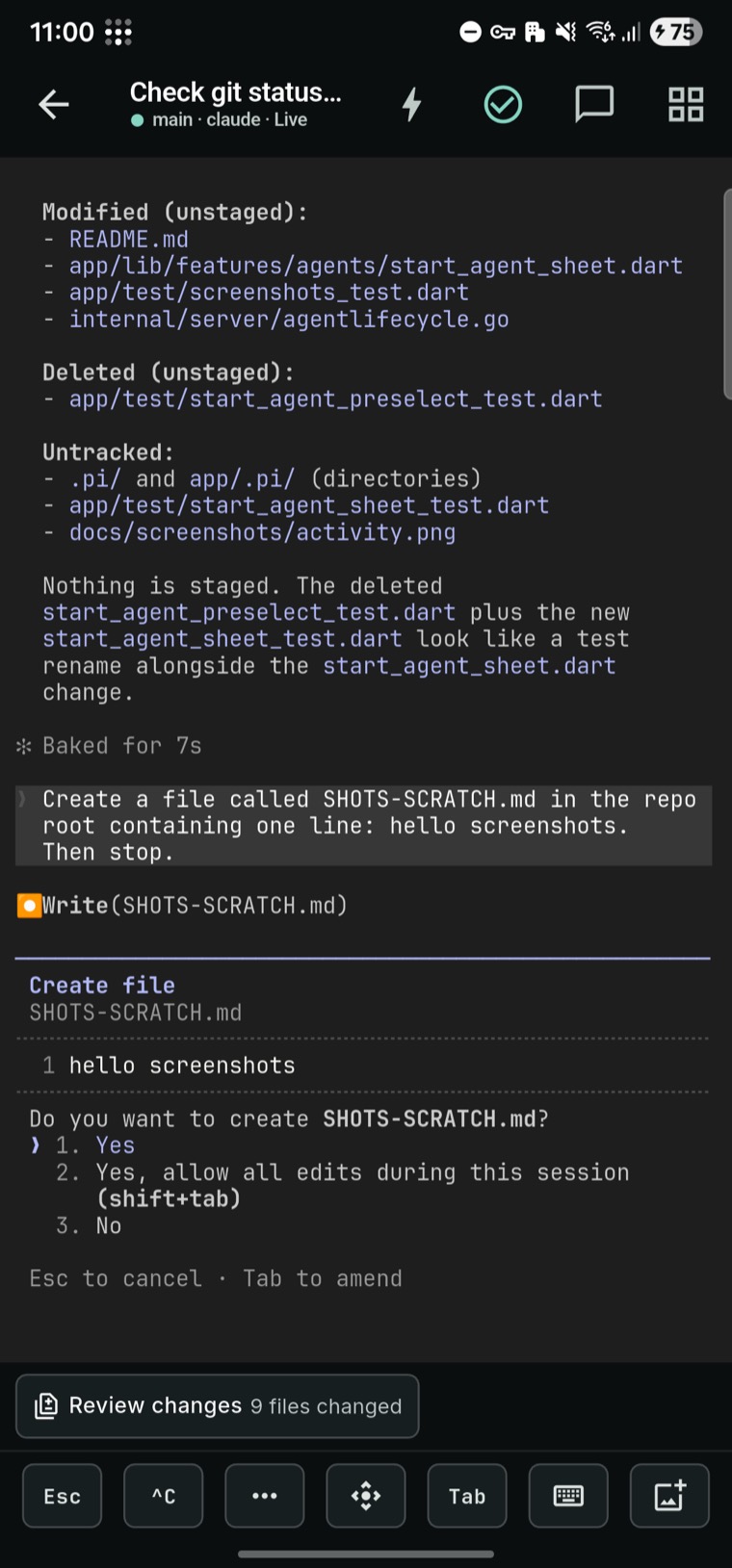This screenshot has height=1568, width=732.
Task: Tap the muted sound icon in status bar
Action: (x=566, y=33)
